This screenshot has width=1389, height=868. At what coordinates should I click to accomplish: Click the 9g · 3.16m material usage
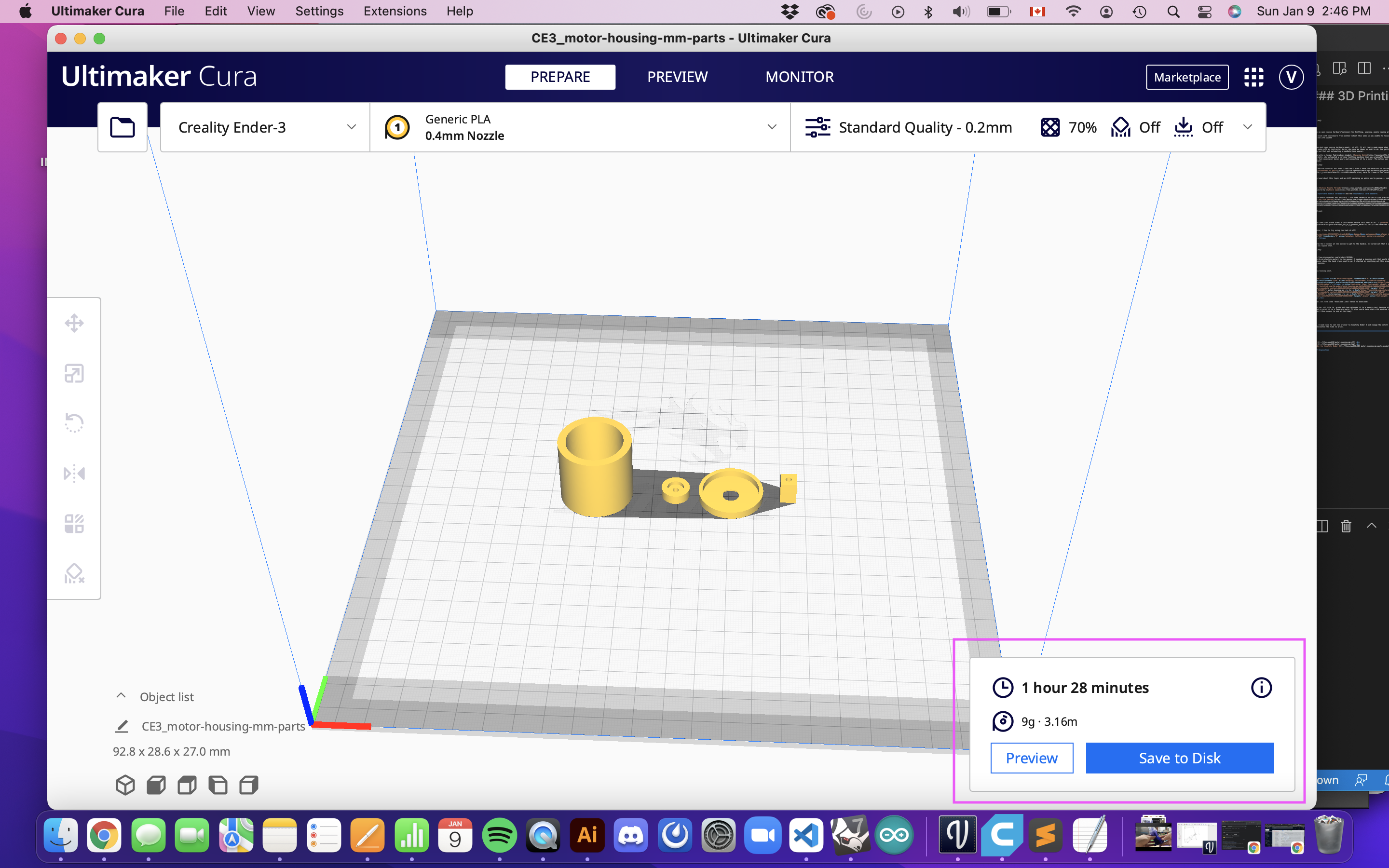point(1049,721)
